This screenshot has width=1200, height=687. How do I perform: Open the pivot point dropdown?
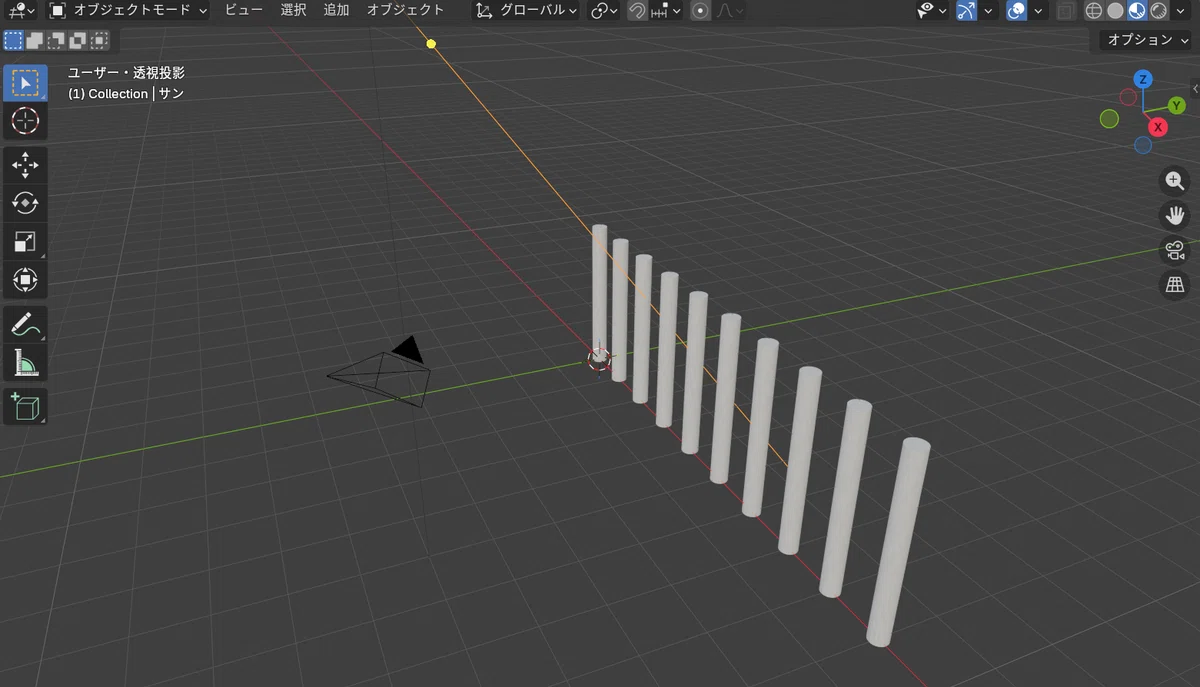pyautogui.click(x=603, y=10)
